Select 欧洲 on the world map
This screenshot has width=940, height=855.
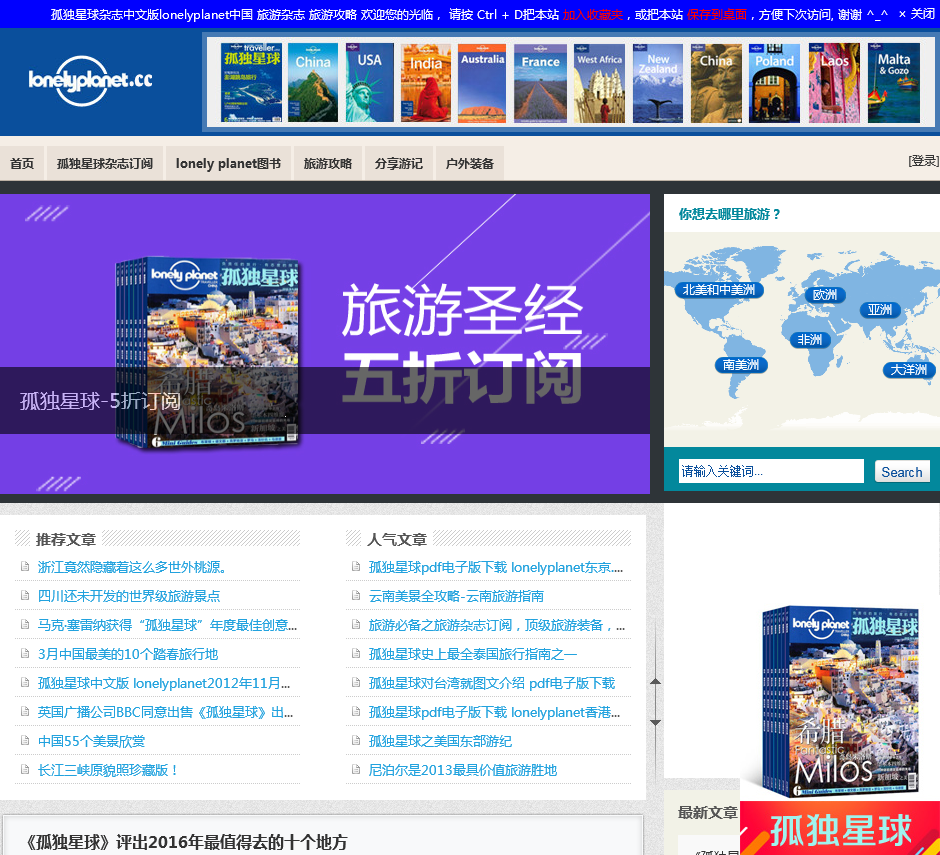coord(825,294)
